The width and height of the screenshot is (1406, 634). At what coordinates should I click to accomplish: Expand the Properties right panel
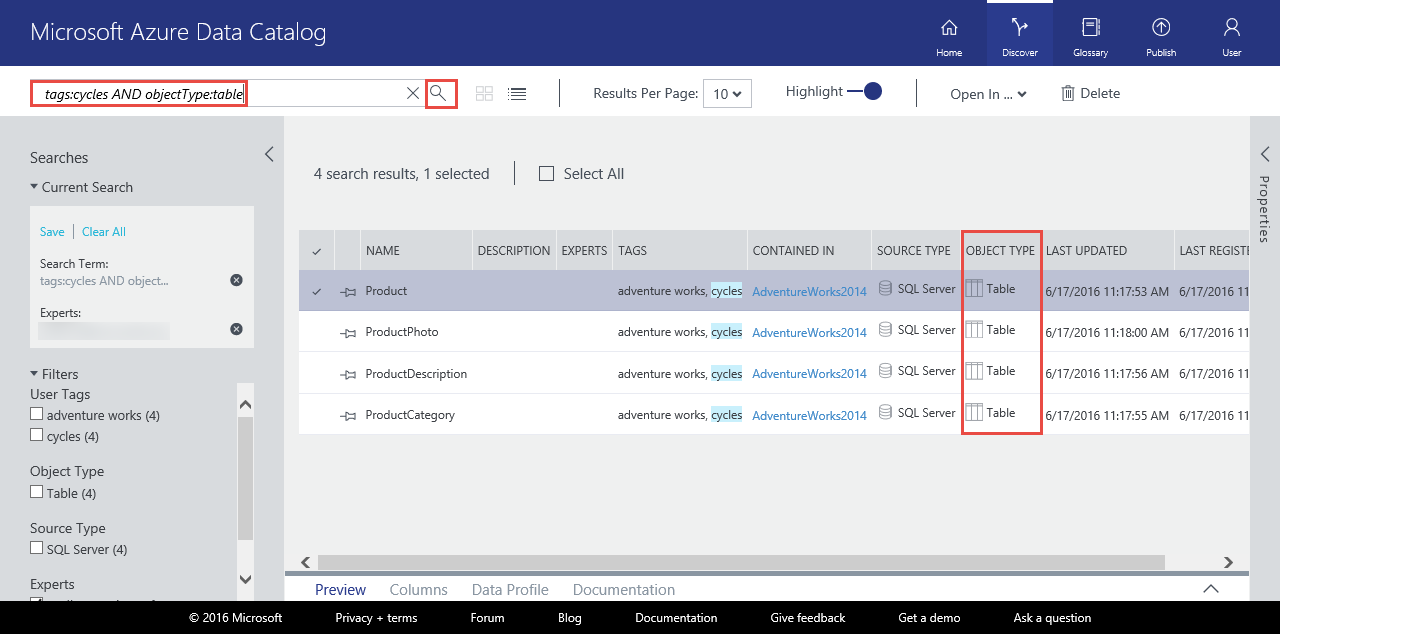click(1265, 154)
